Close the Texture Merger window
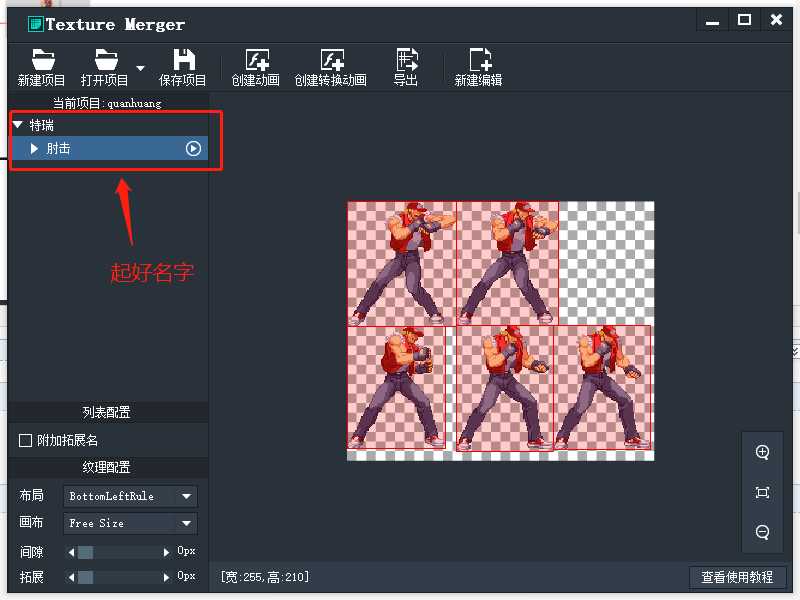 point(776,20)
